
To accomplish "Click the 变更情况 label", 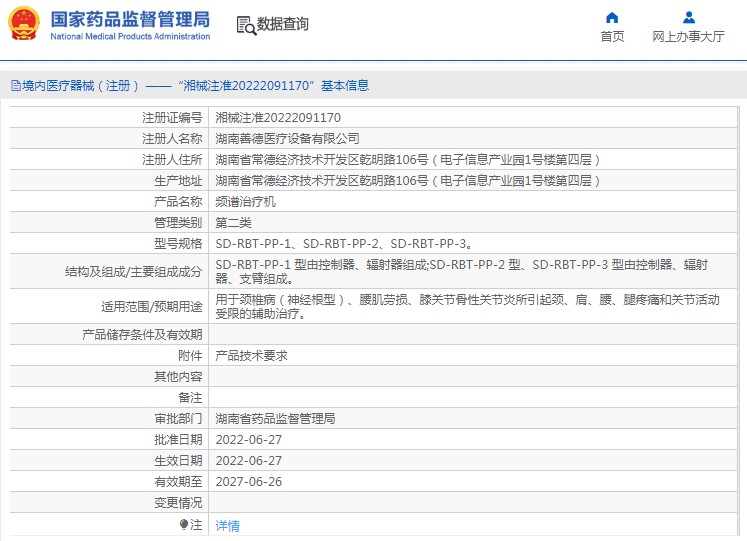I will tap(178, 502).
